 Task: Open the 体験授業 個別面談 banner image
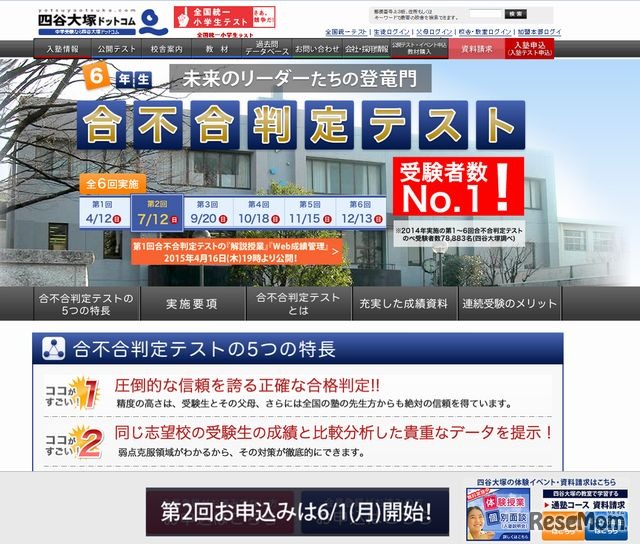pyautogui.click(x=498, y=514)
